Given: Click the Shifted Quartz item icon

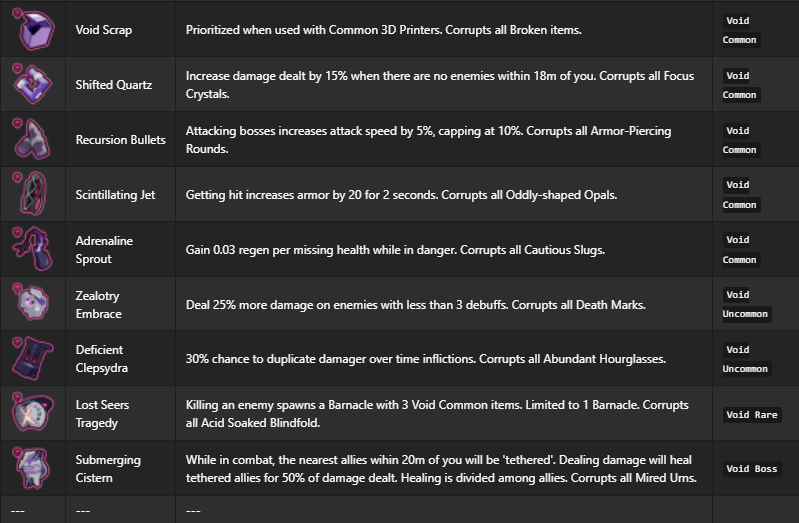Looking at the screenshot, I should pyautogui.click(x=32, y=85).
